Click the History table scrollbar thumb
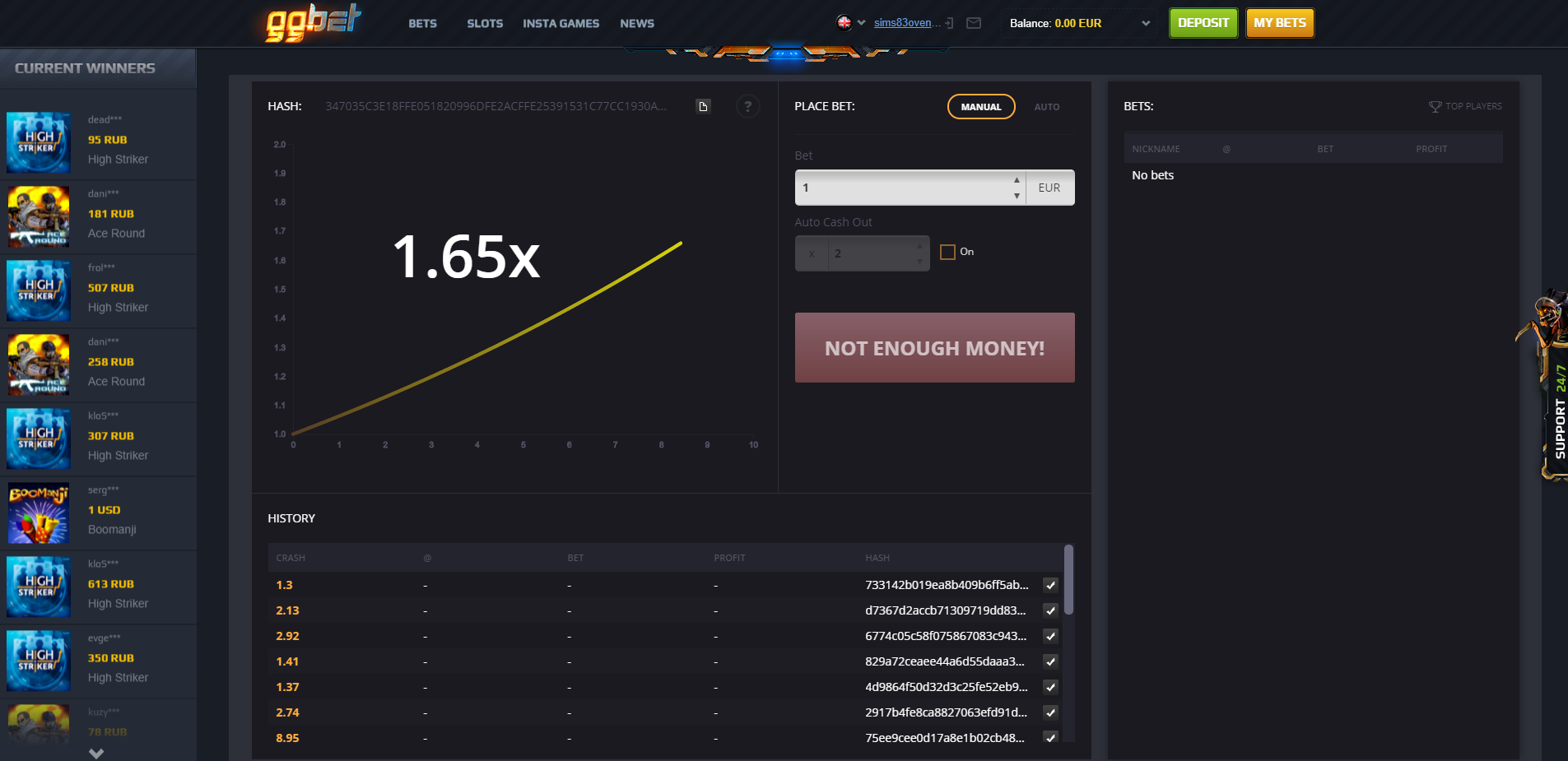 click(x=1068, y=579)
